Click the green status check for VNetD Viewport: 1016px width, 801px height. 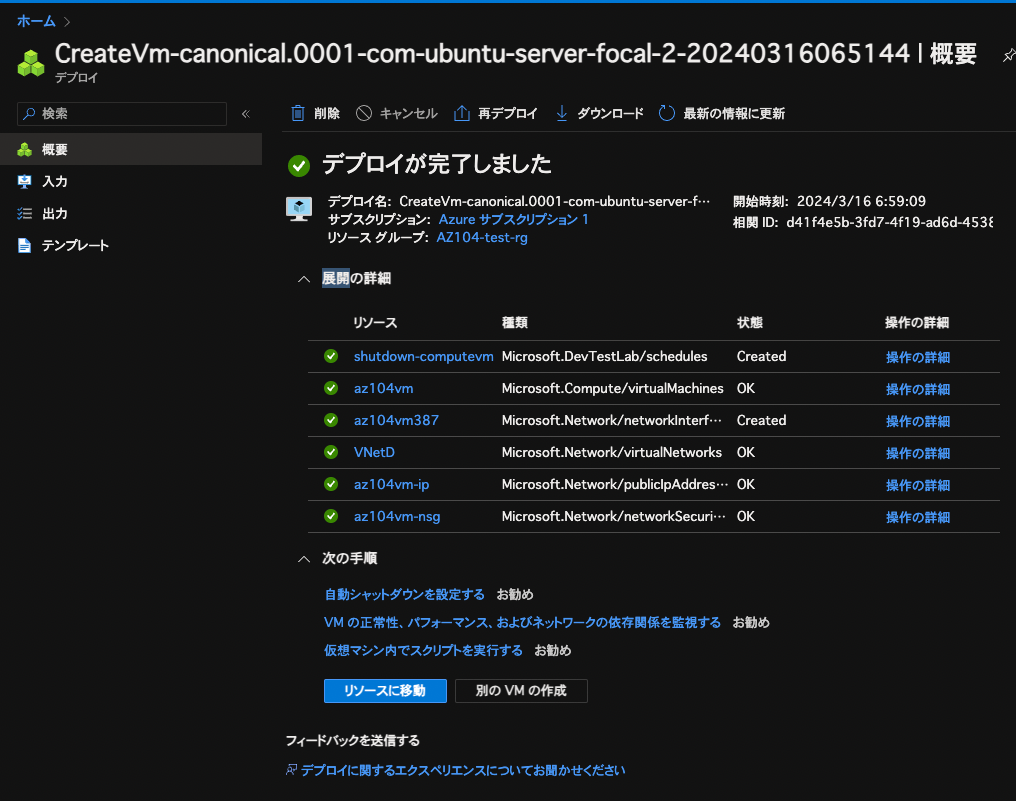point(331,452)
